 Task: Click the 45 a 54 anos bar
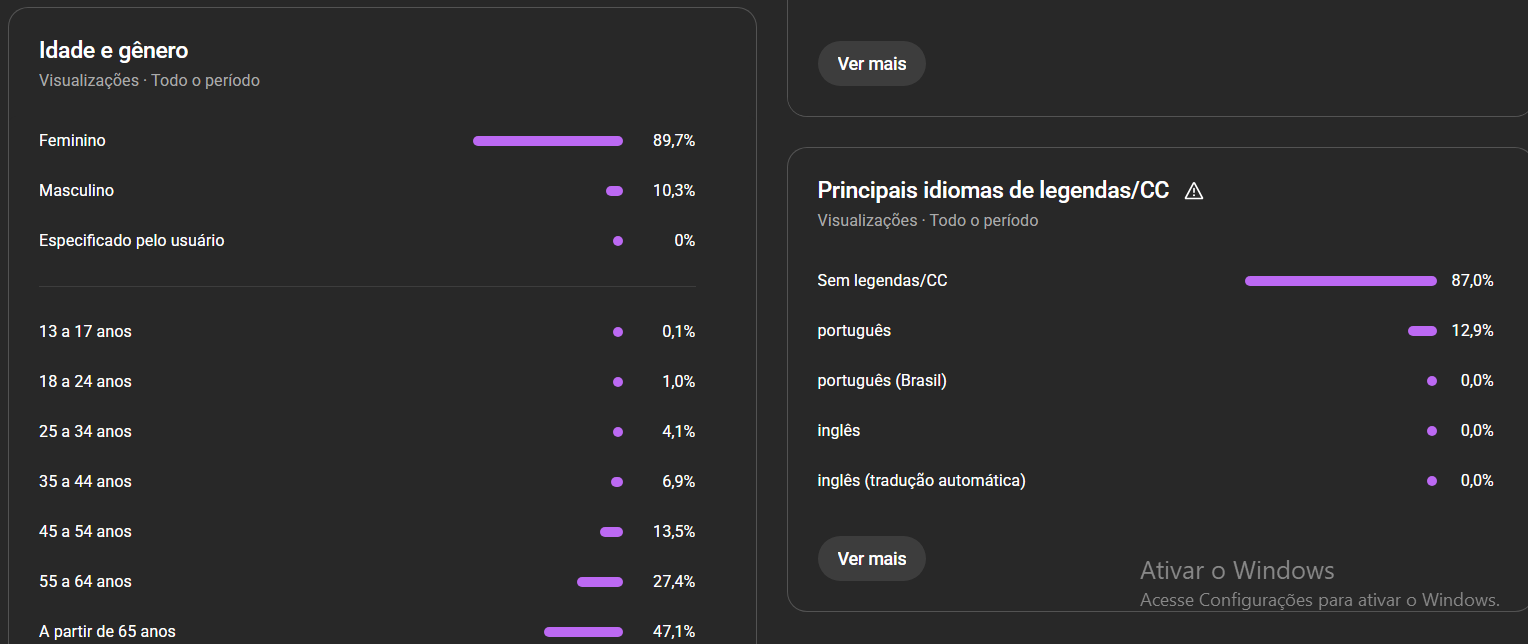(611, 532)
